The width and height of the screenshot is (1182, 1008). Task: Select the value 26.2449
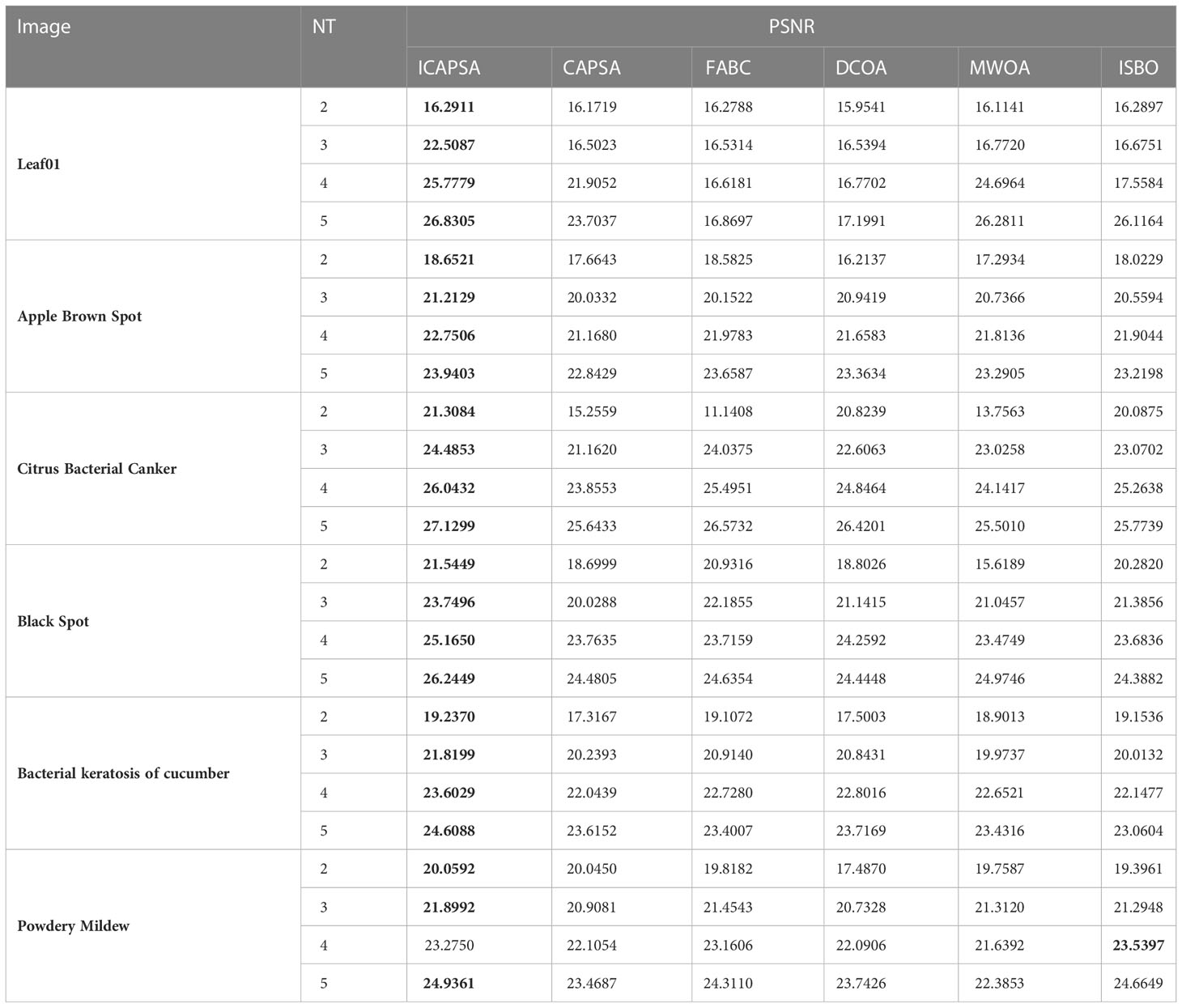pos(449,678)
